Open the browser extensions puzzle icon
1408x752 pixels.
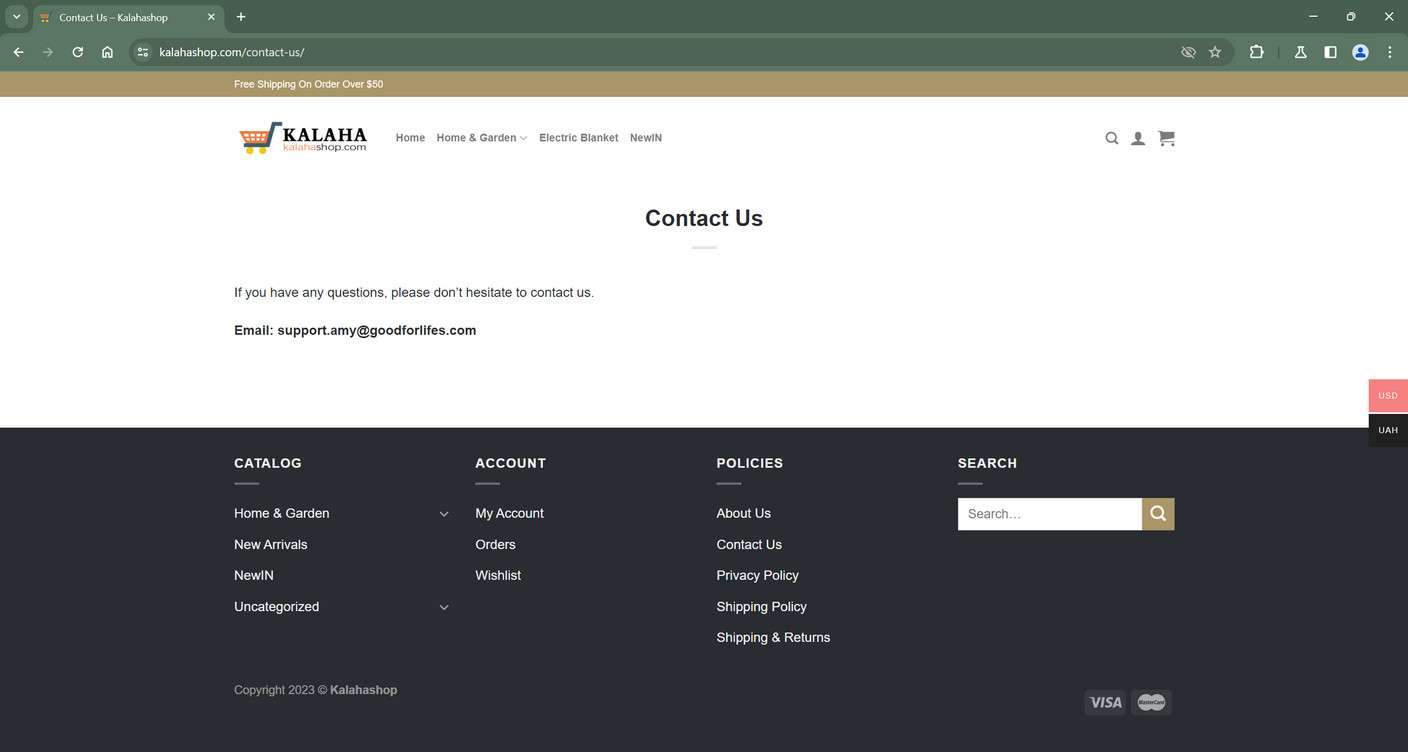(1255, 50)
